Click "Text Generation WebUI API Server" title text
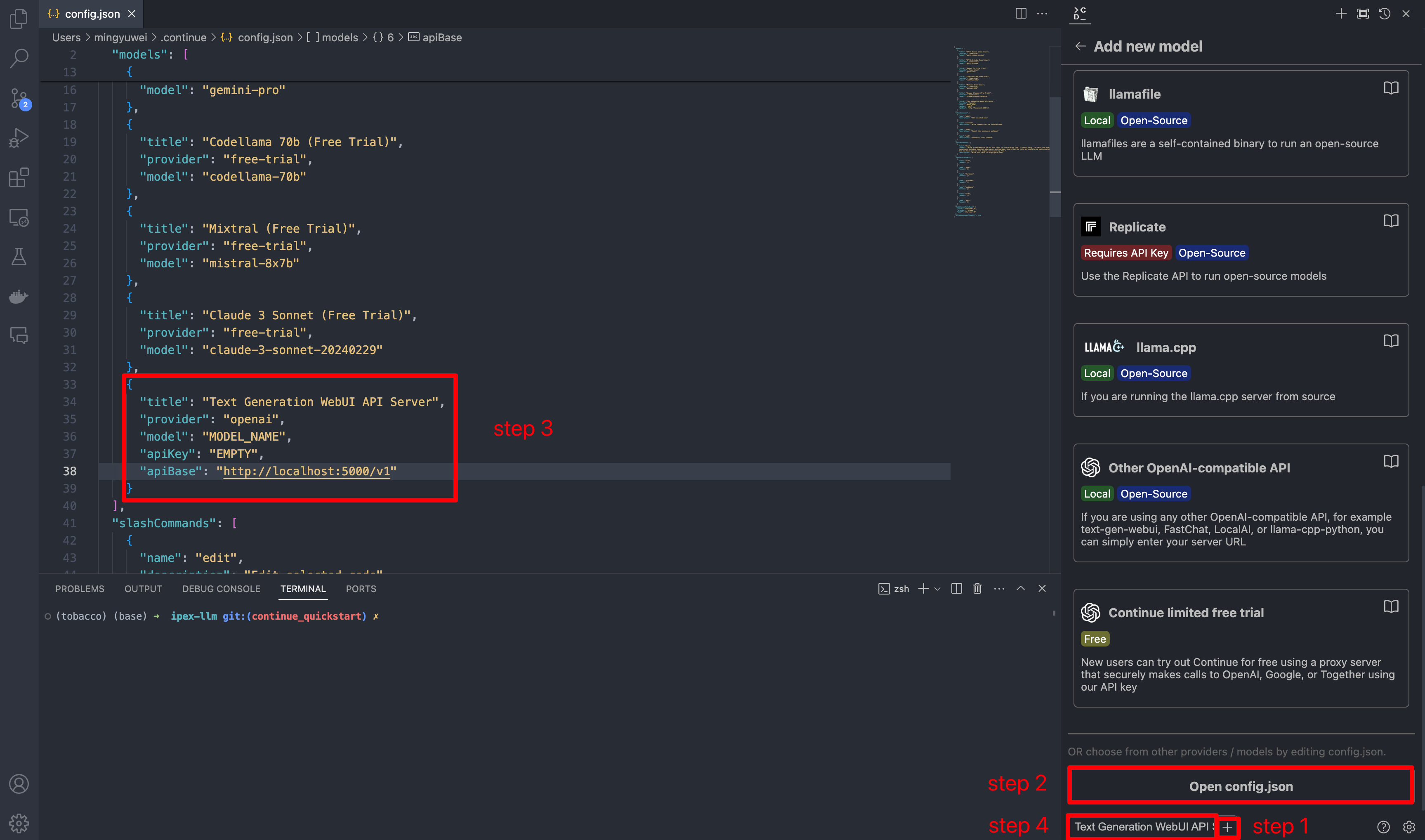 (x=320, y=402)
